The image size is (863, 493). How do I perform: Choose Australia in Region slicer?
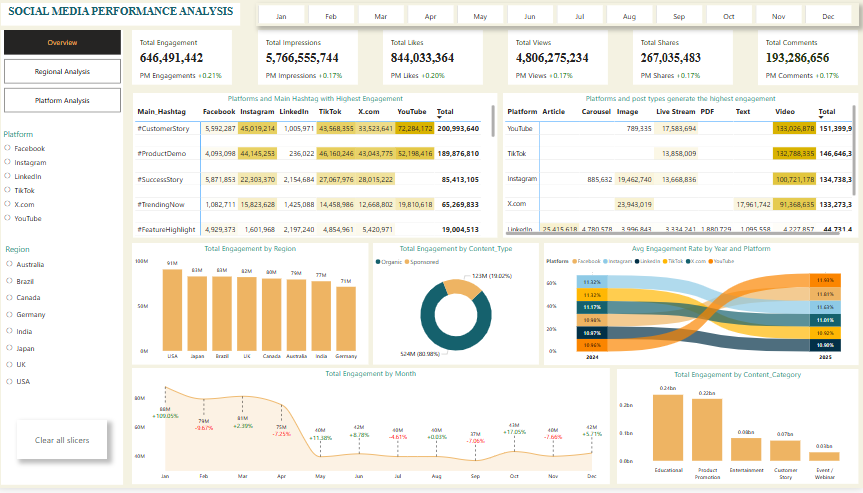(9, 264)
